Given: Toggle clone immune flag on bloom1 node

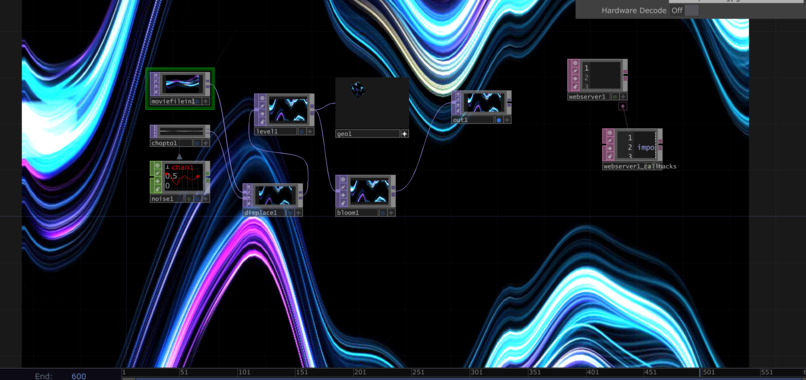Looking at the screenshot, I should pyautogui.click(x=343, y=187).
